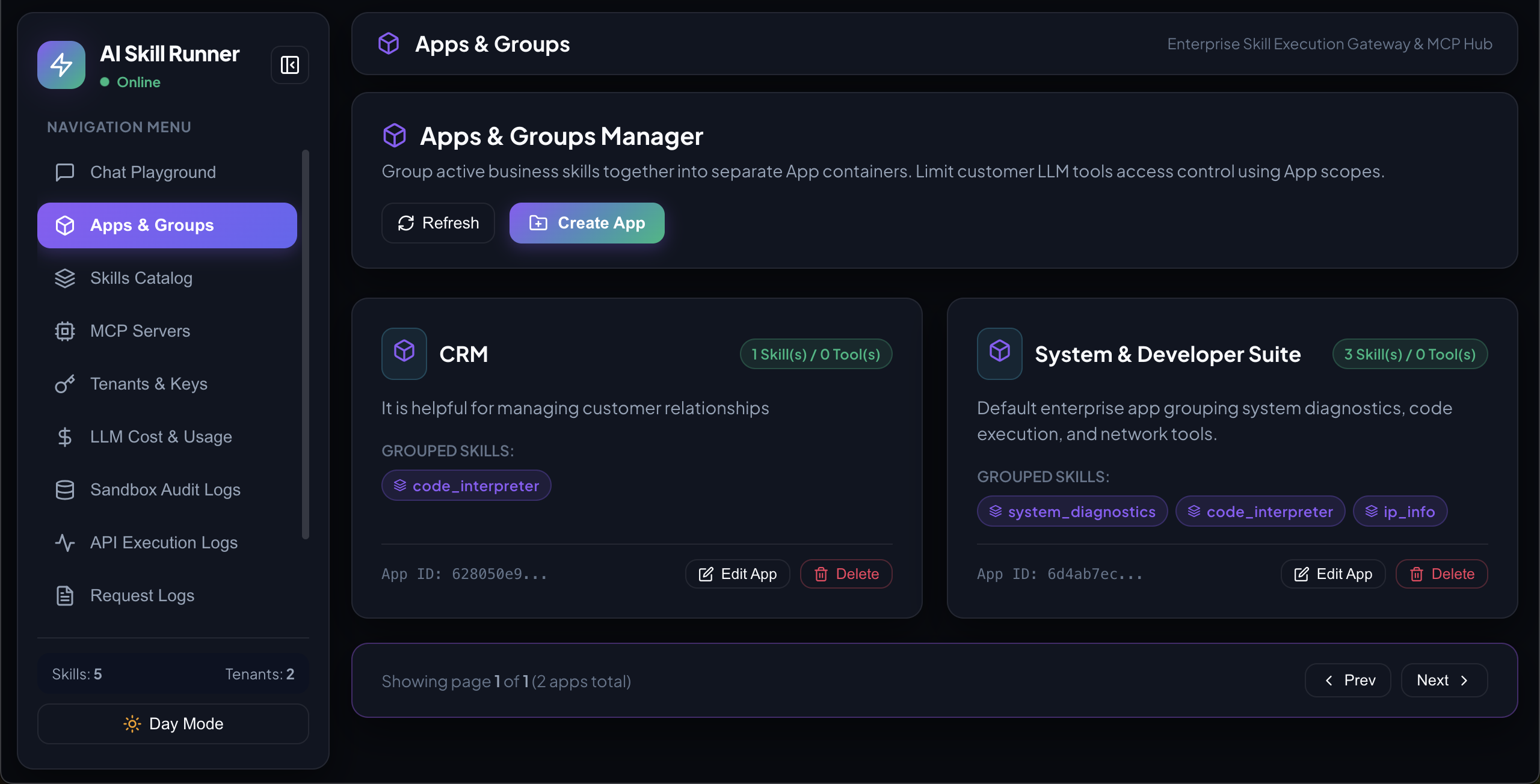Click the Skills Catalog layers icon
Viewport: 1540px width, 784px height.
click(x=65, y=278)
